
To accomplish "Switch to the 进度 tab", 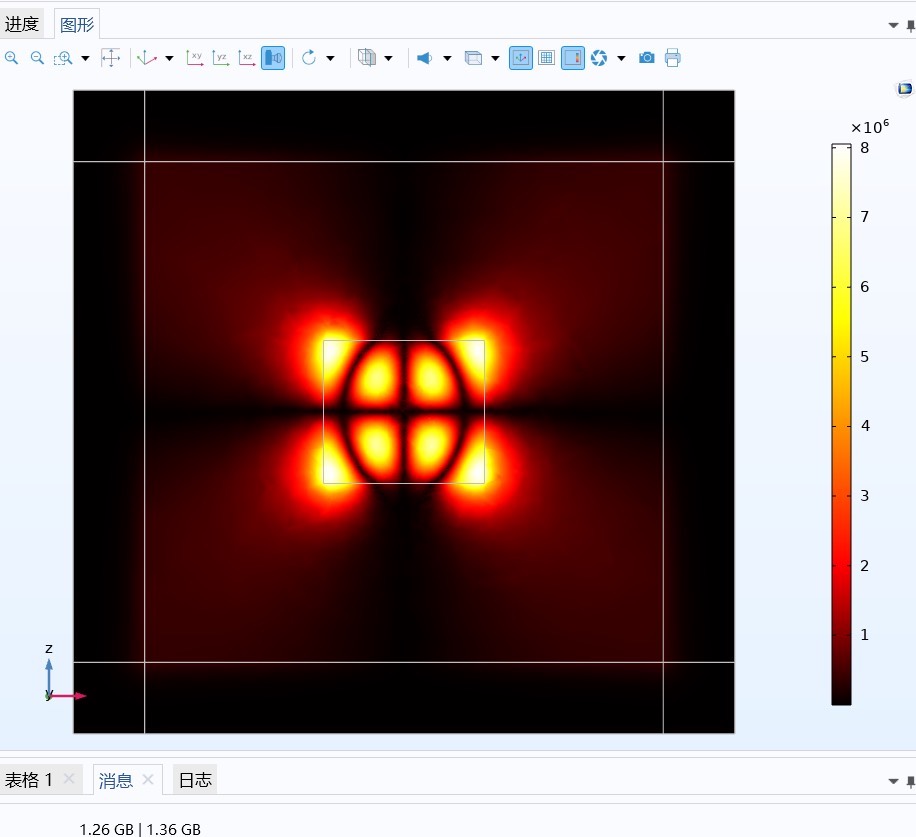I will 22,24.
